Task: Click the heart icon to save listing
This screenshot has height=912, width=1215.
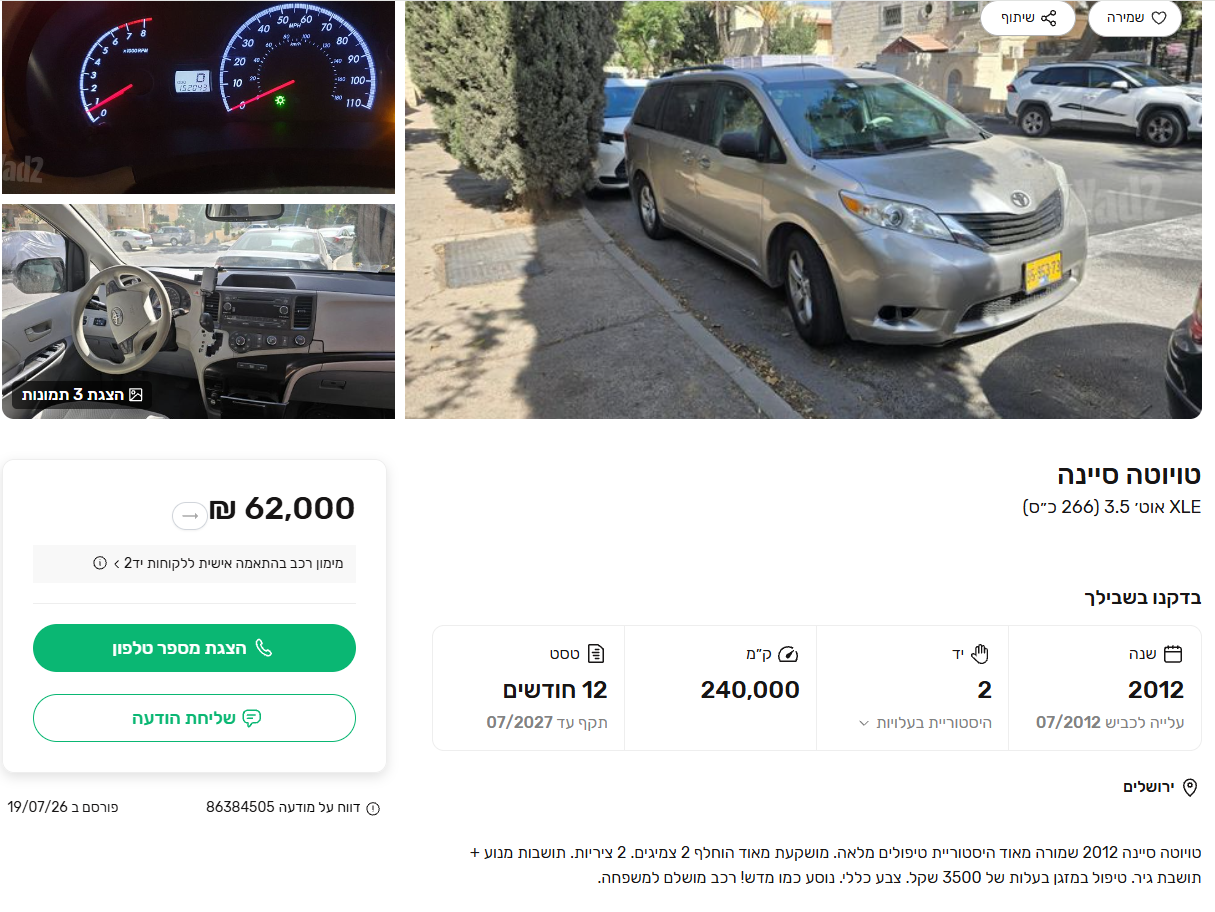Action: pyautogui.click(x=1159, y=18)
